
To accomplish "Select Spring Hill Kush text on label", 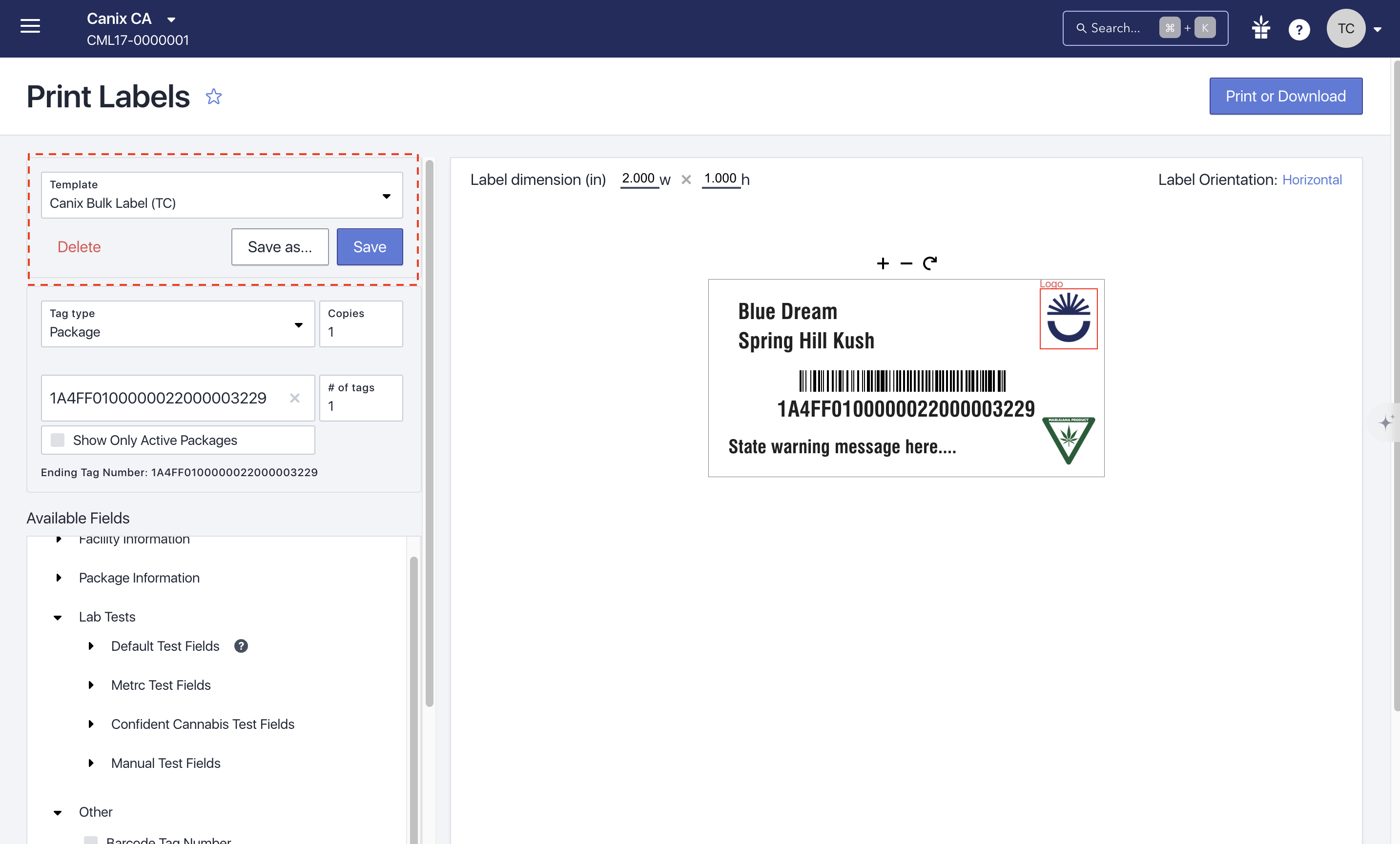I will pyautogui.click(x=806, y=341).
